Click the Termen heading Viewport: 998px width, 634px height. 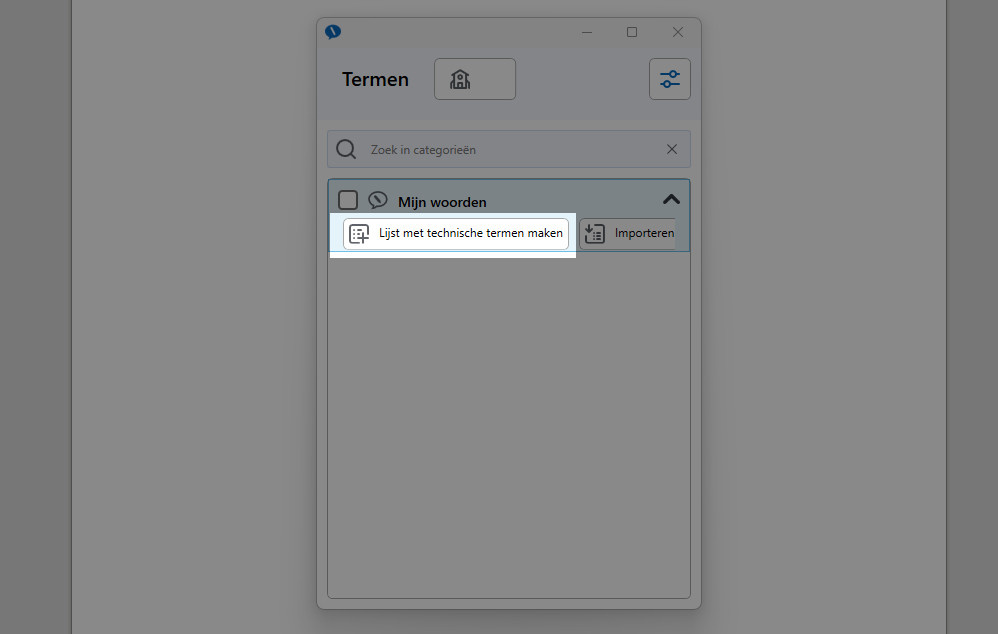click(x=376, y=80)
